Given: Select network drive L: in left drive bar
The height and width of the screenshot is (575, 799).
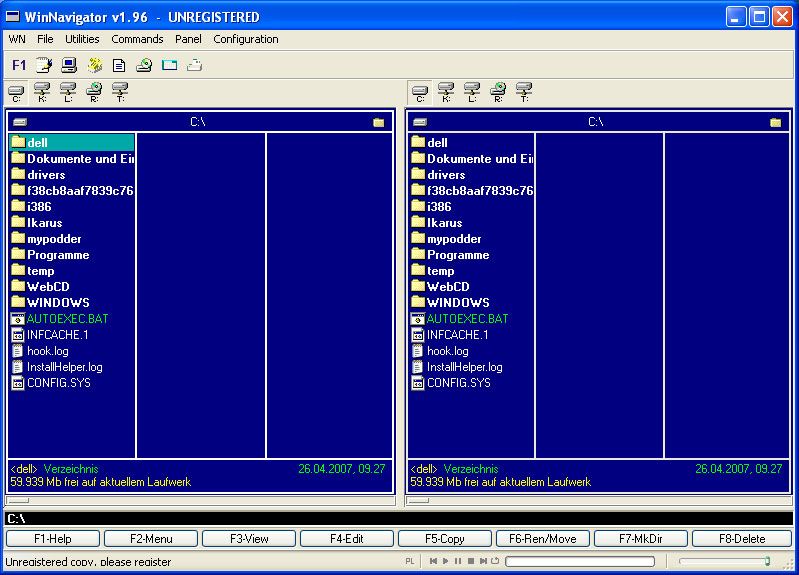Looking at the screenshot, I should (x=68, y=93).
